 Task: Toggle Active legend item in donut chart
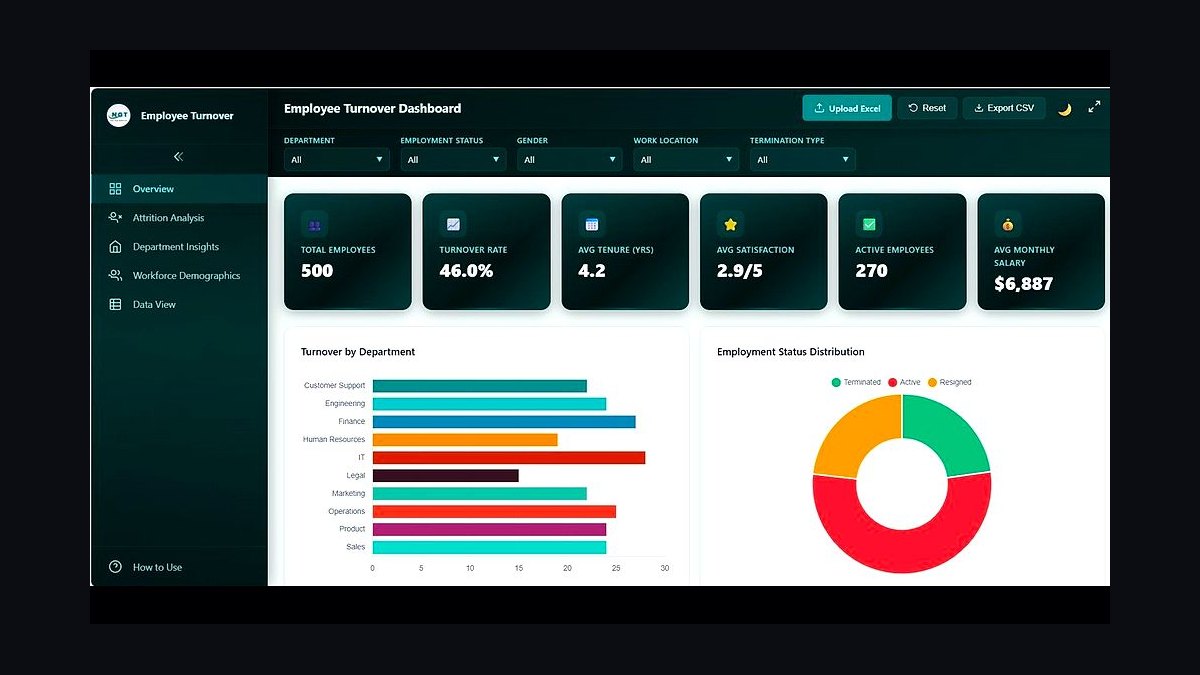(904, 382)
